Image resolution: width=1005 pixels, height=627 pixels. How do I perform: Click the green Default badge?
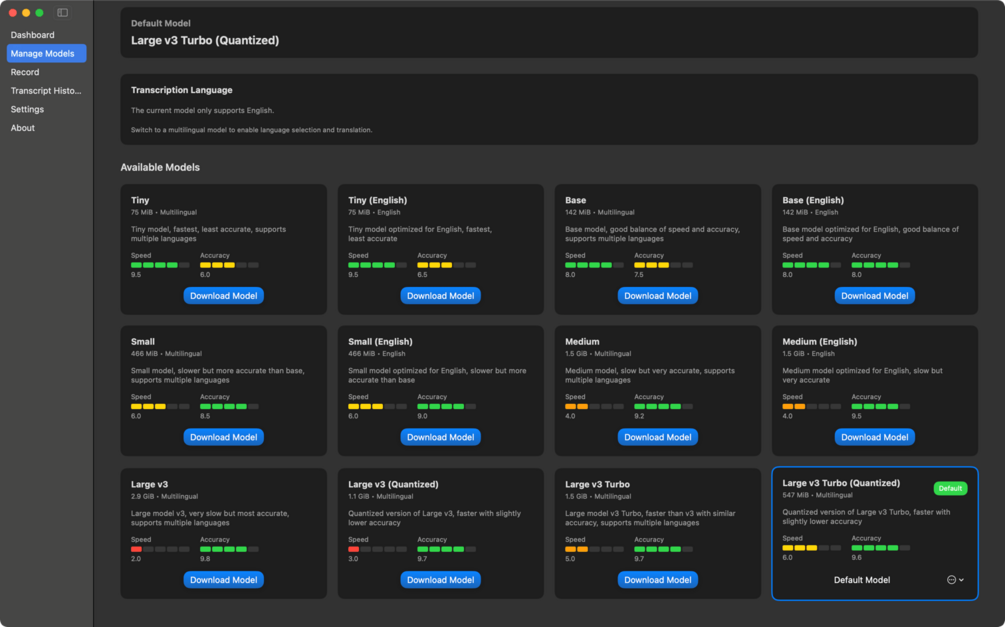click(950, 489)
